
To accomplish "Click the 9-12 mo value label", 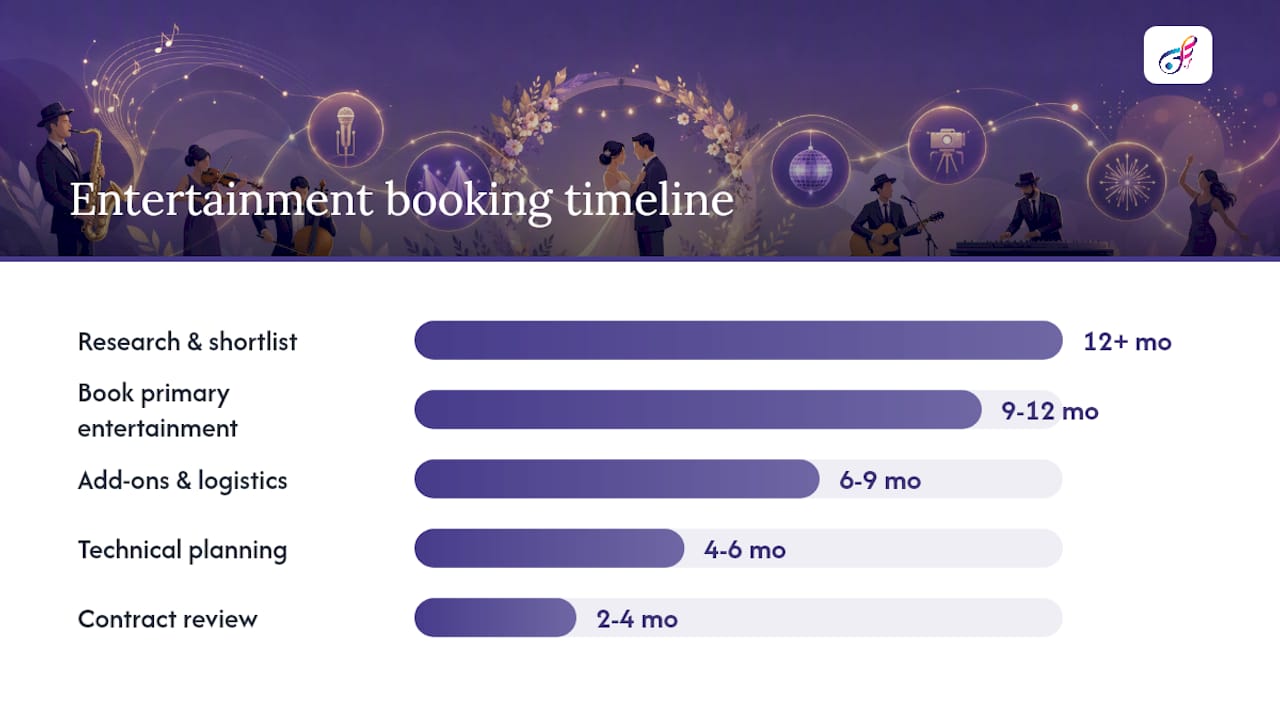I will coord(1050,411).
